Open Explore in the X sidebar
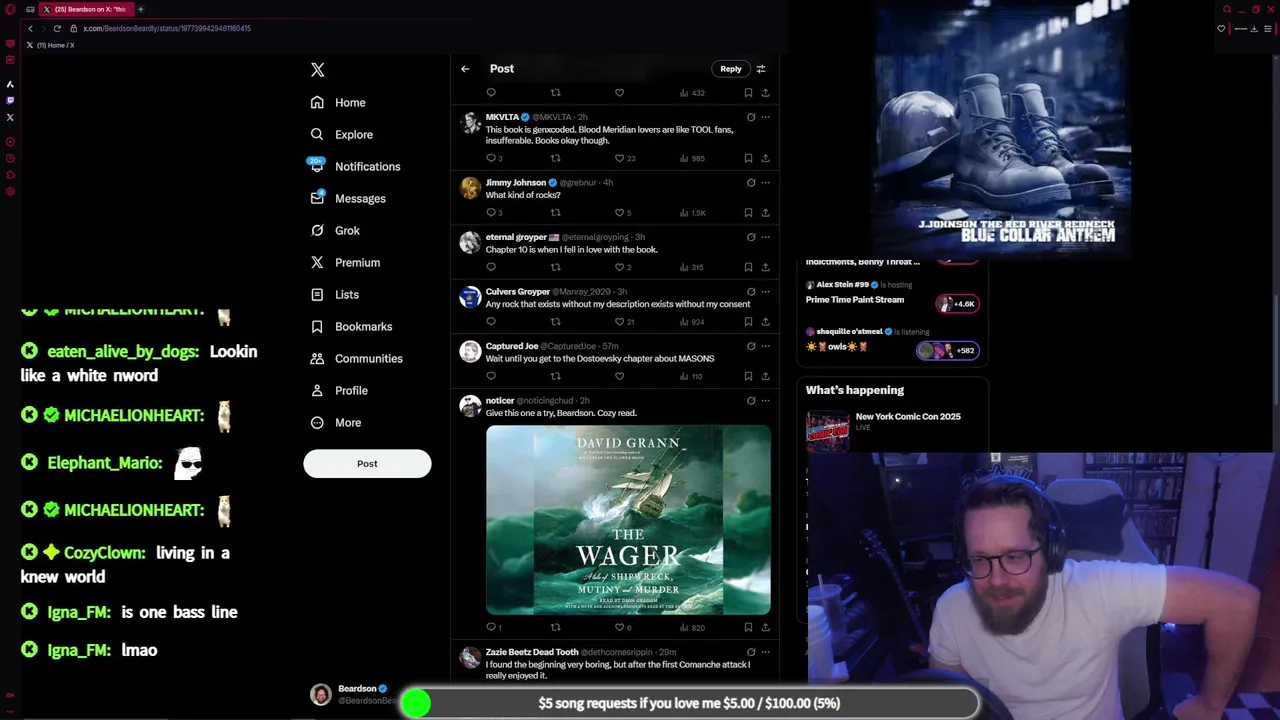 coord(341,134)
